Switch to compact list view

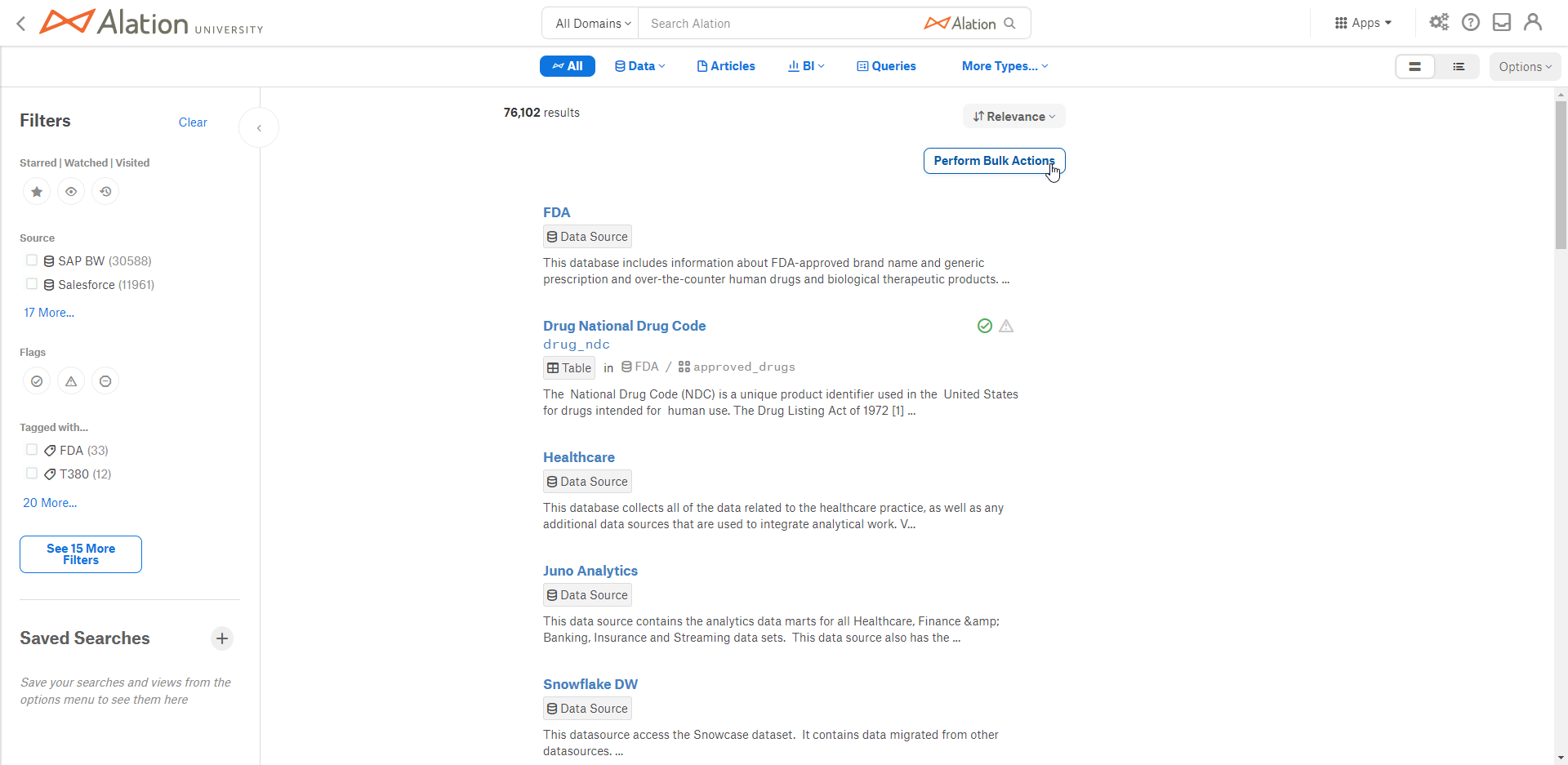click(x=1459, y=67)
